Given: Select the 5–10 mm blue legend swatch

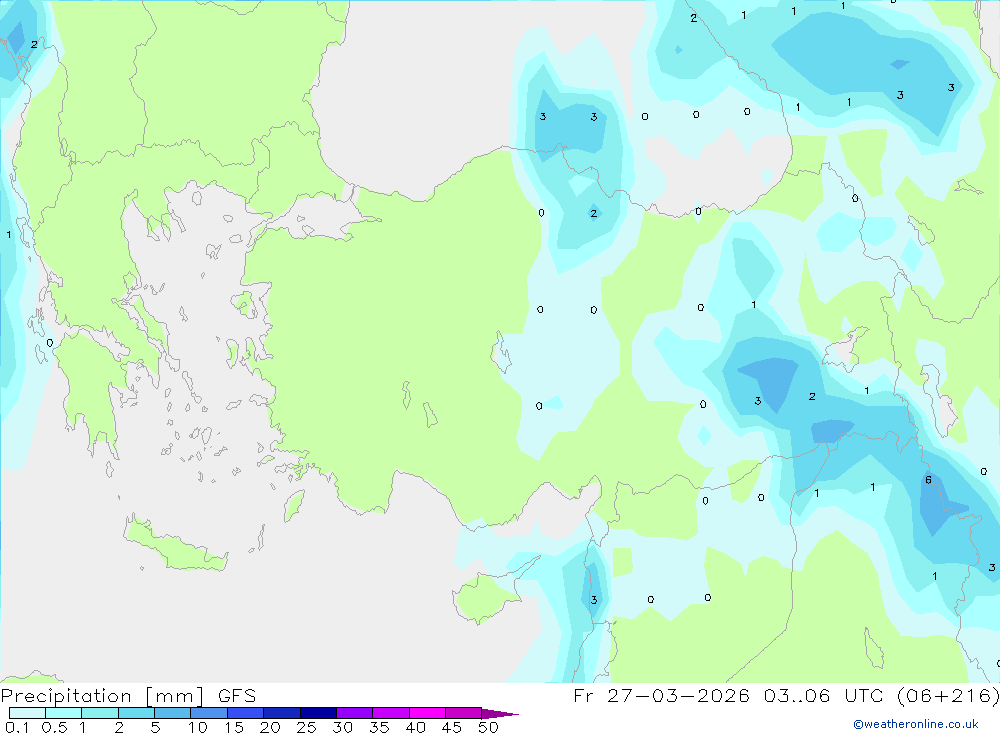Looking at the screenshot, I should 173,713.
